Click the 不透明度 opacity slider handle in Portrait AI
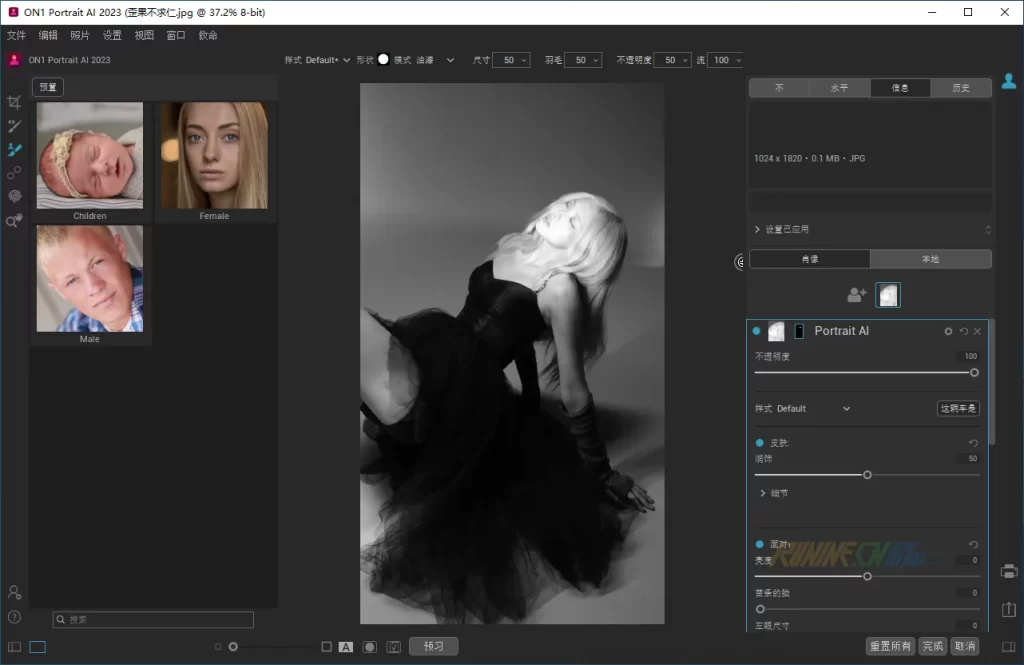This screenshot has height=665, width=1024. pyautogui.click(x=974, y=372)
